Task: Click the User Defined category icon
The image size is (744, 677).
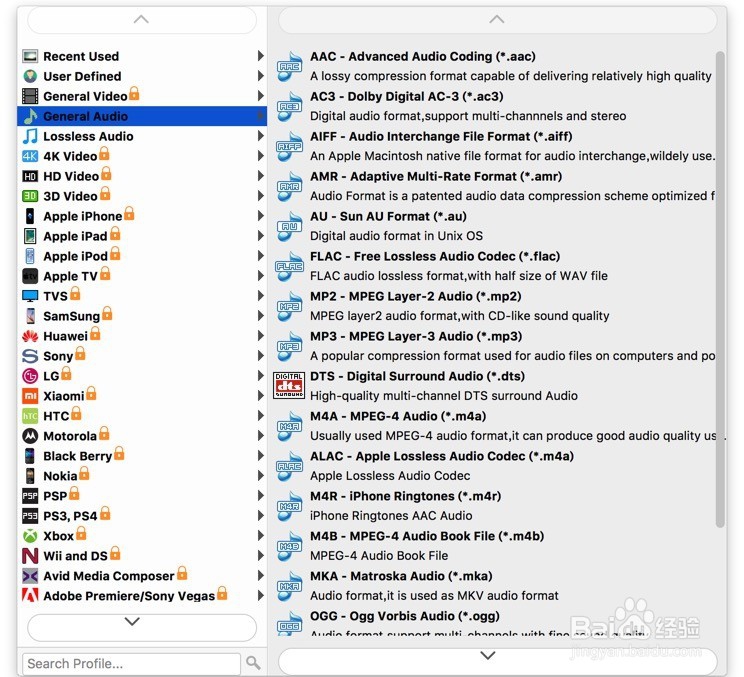Action: 30,76
